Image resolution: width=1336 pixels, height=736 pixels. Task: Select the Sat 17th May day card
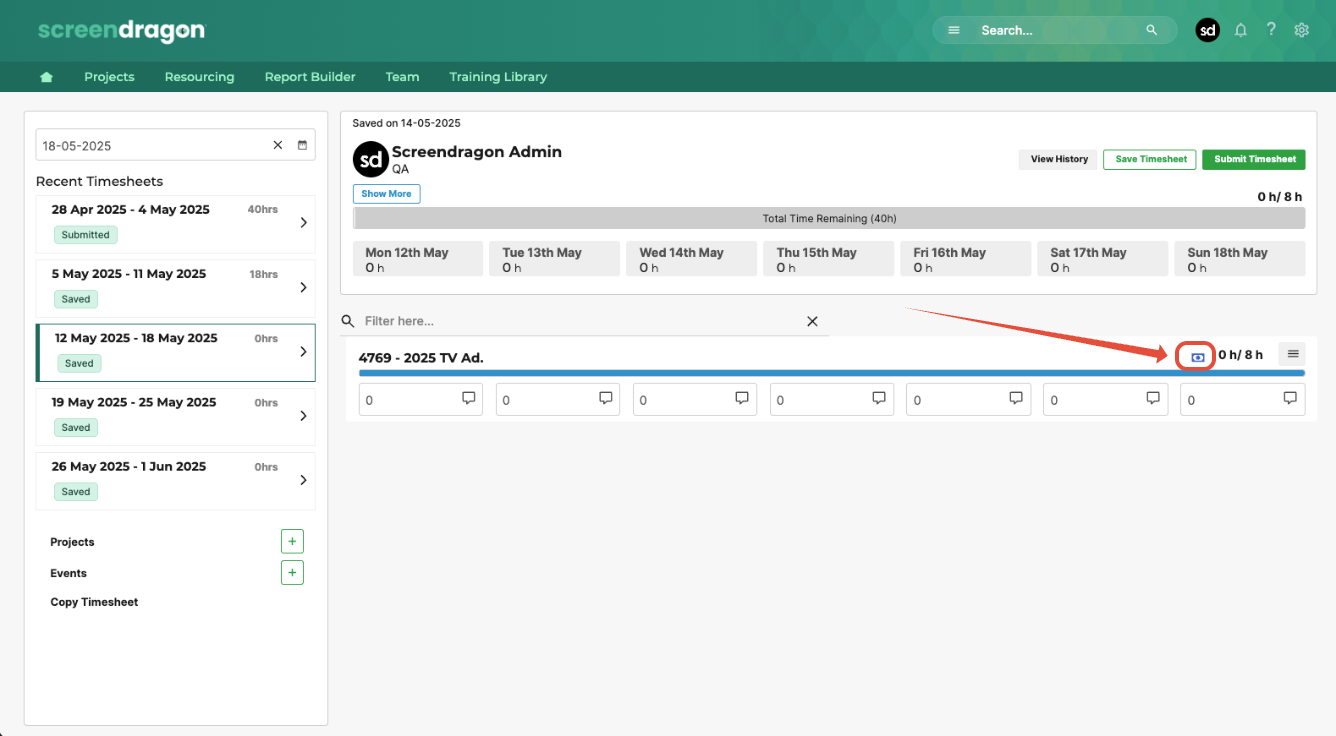point(1103,259)
